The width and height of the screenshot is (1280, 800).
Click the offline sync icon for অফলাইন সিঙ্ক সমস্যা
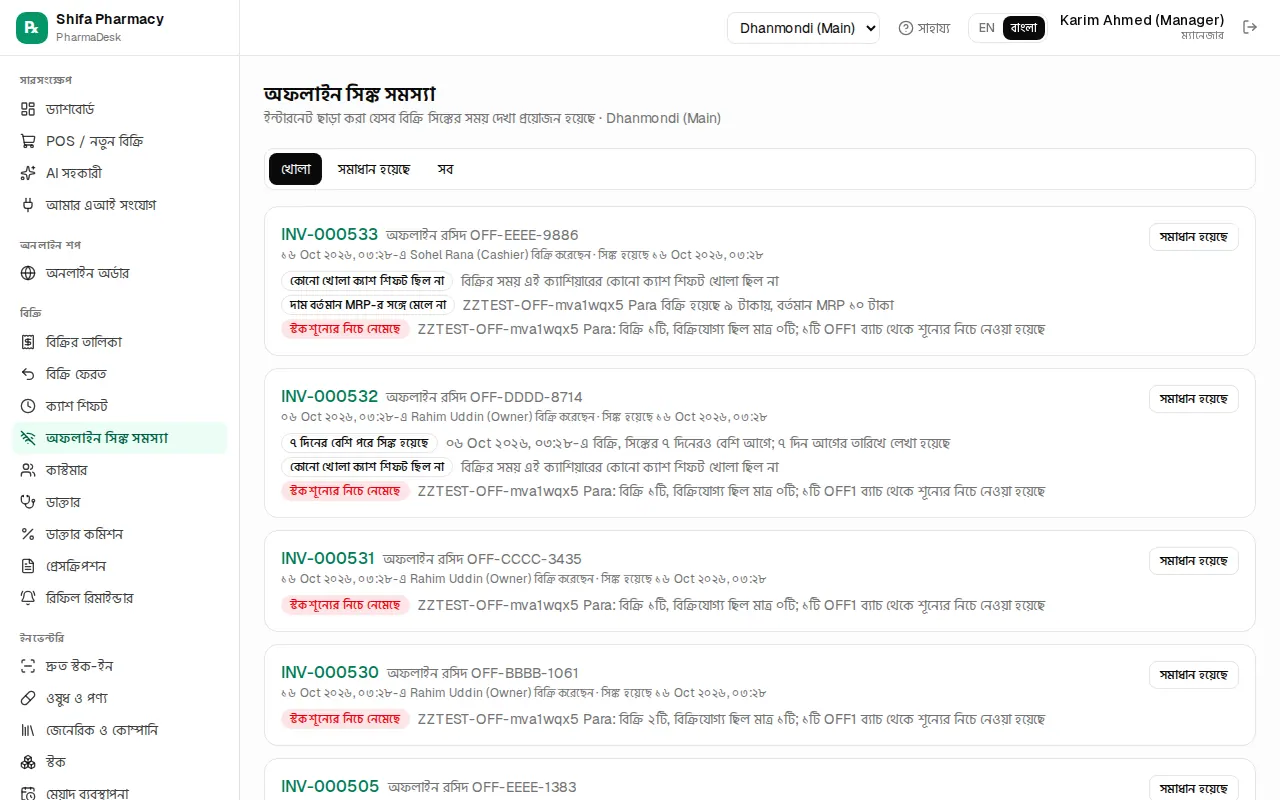28,438
